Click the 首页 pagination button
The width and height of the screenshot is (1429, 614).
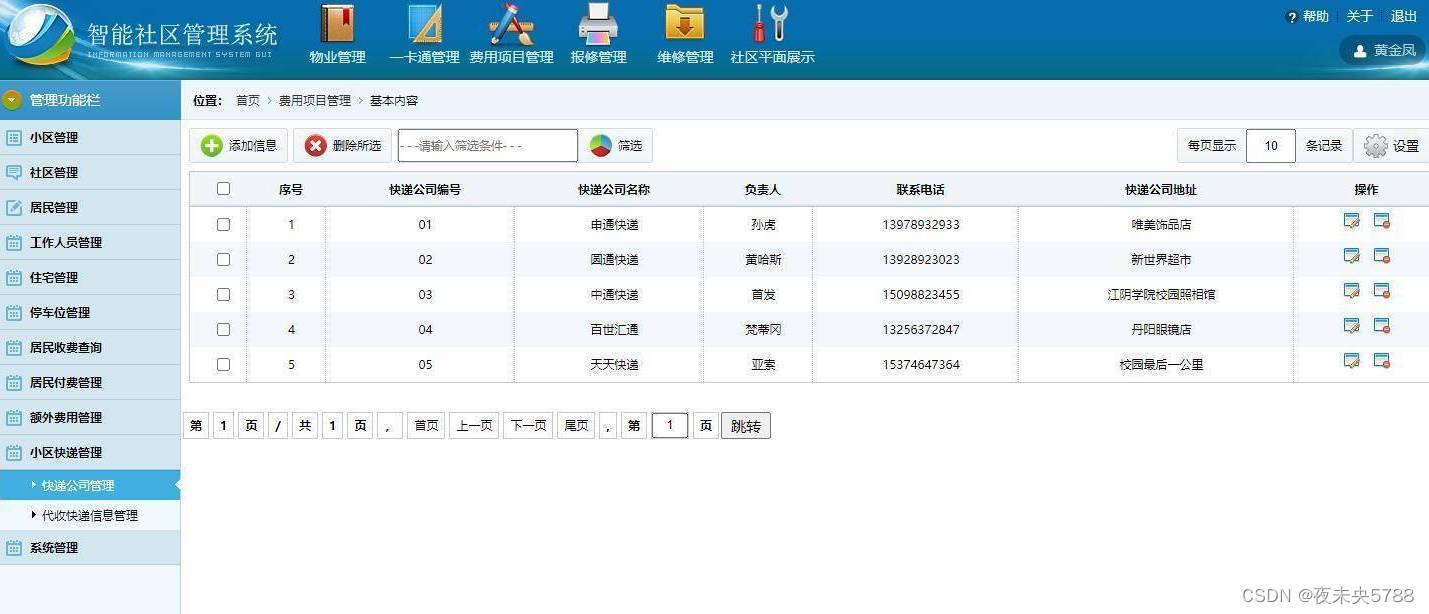426,426
